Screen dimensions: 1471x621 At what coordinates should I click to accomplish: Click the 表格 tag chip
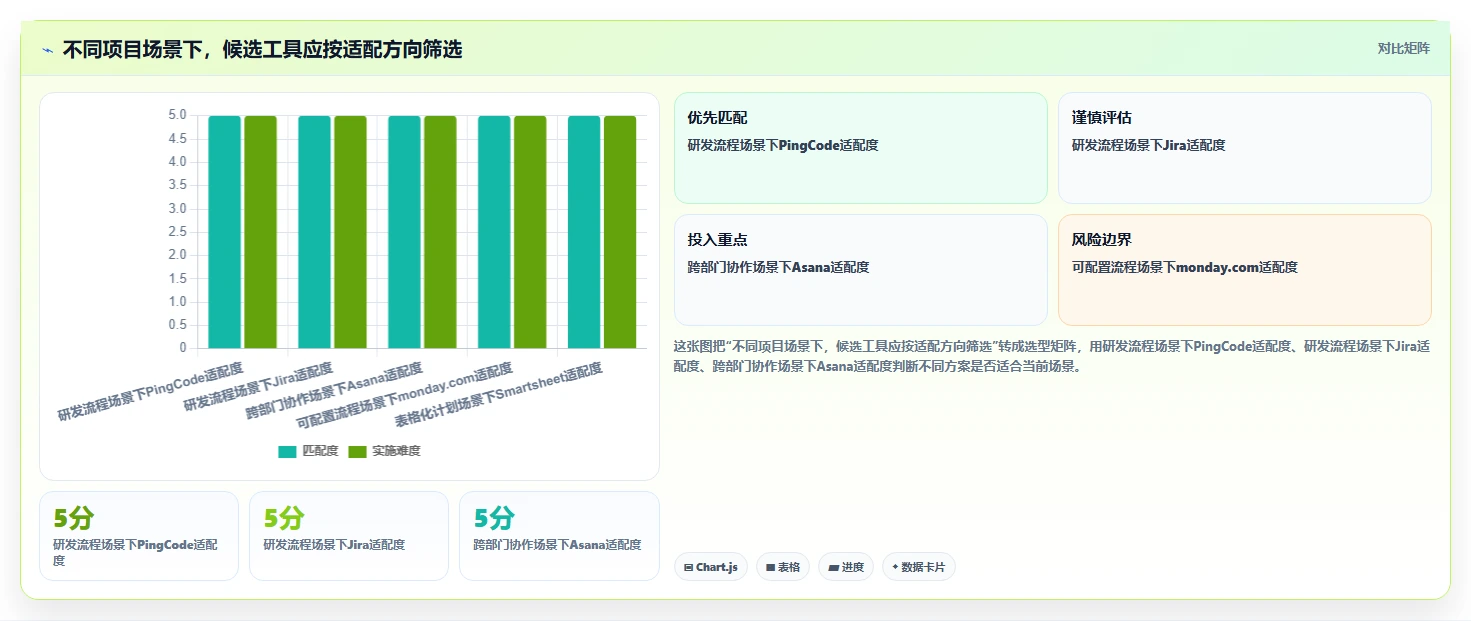pyautogui.click(x=783, y=567)
